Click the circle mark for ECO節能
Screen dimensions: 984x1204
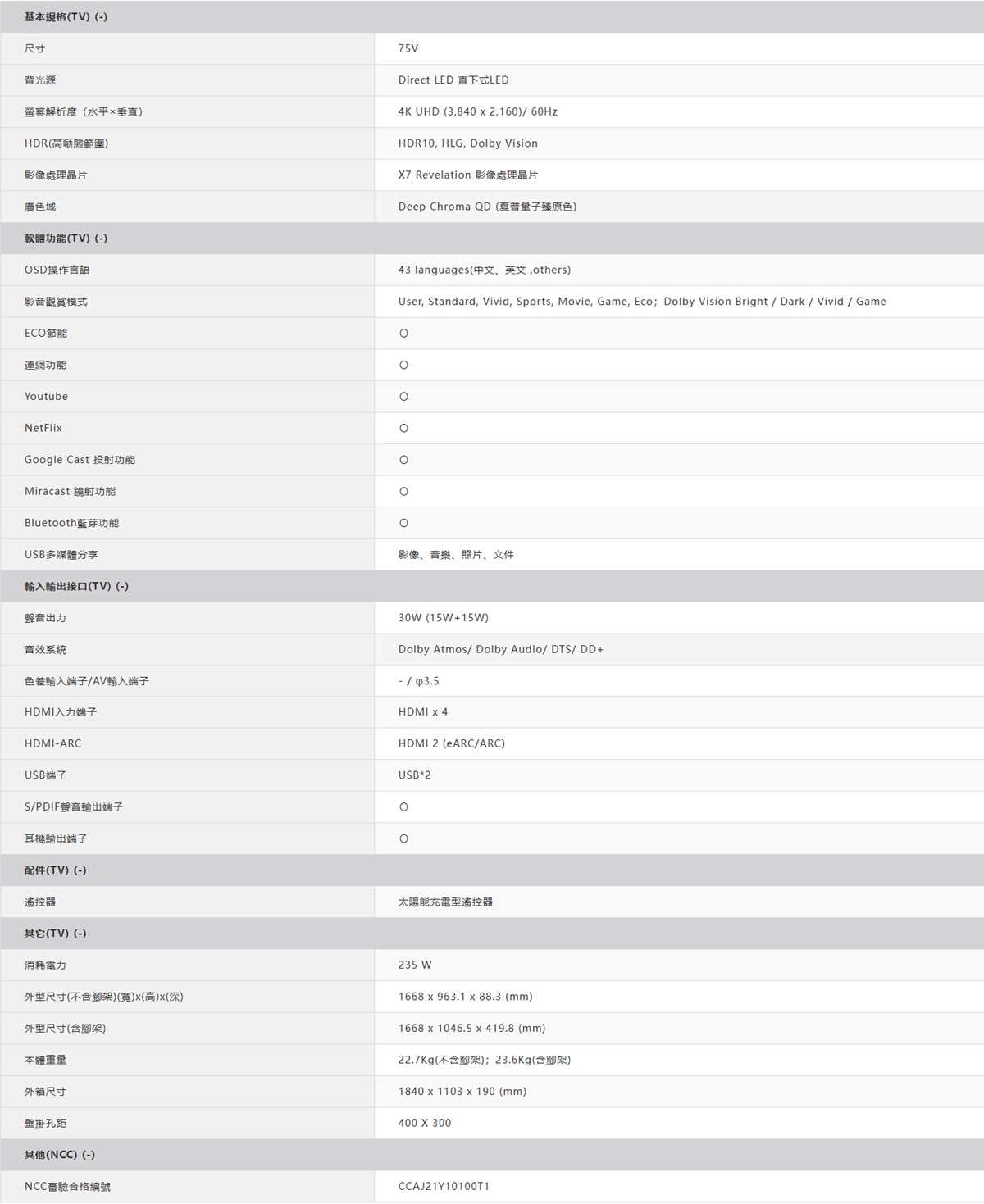click(x=403, y=334)
